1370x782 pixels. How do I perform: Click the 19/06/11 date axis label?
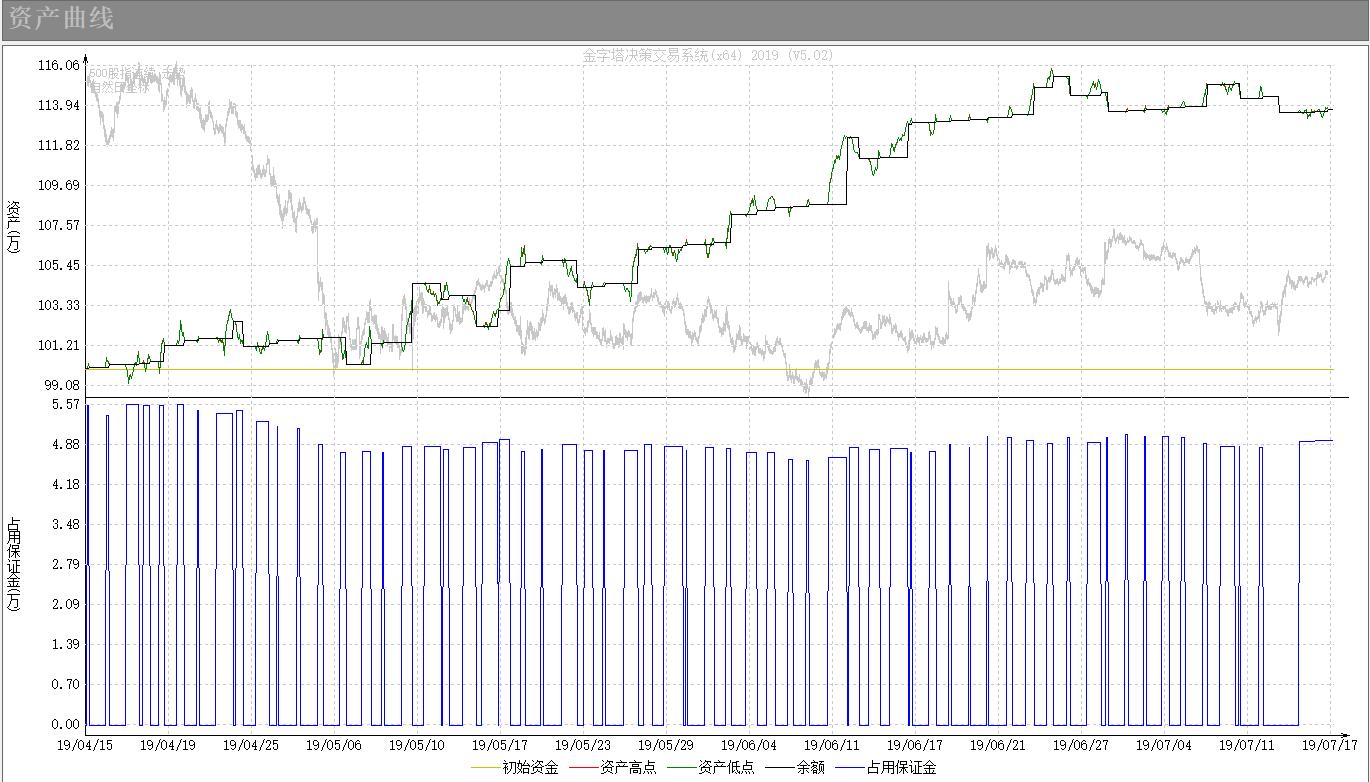tap(831, 745)
